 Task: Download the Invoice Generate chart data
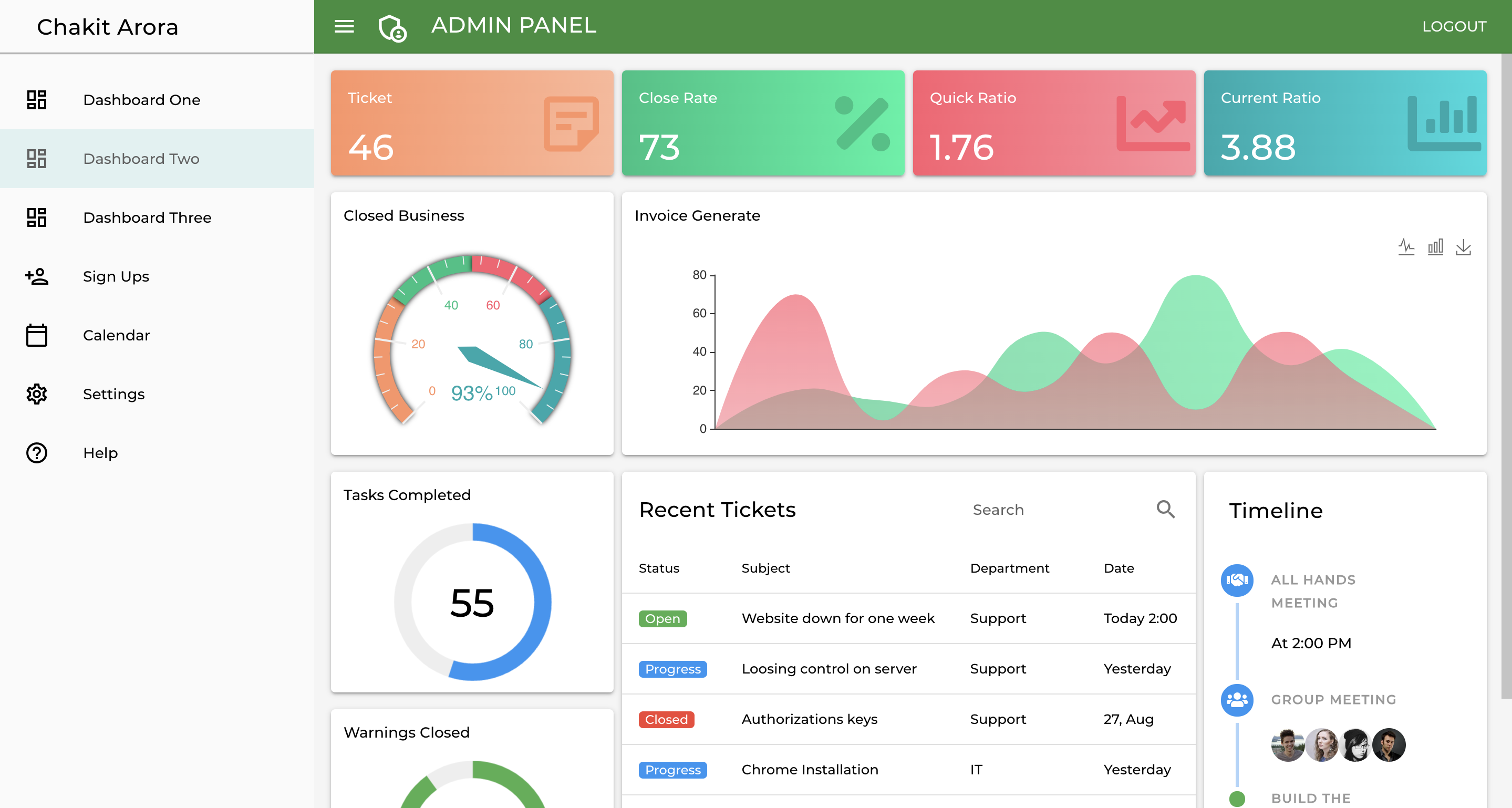click(1464, 247)
